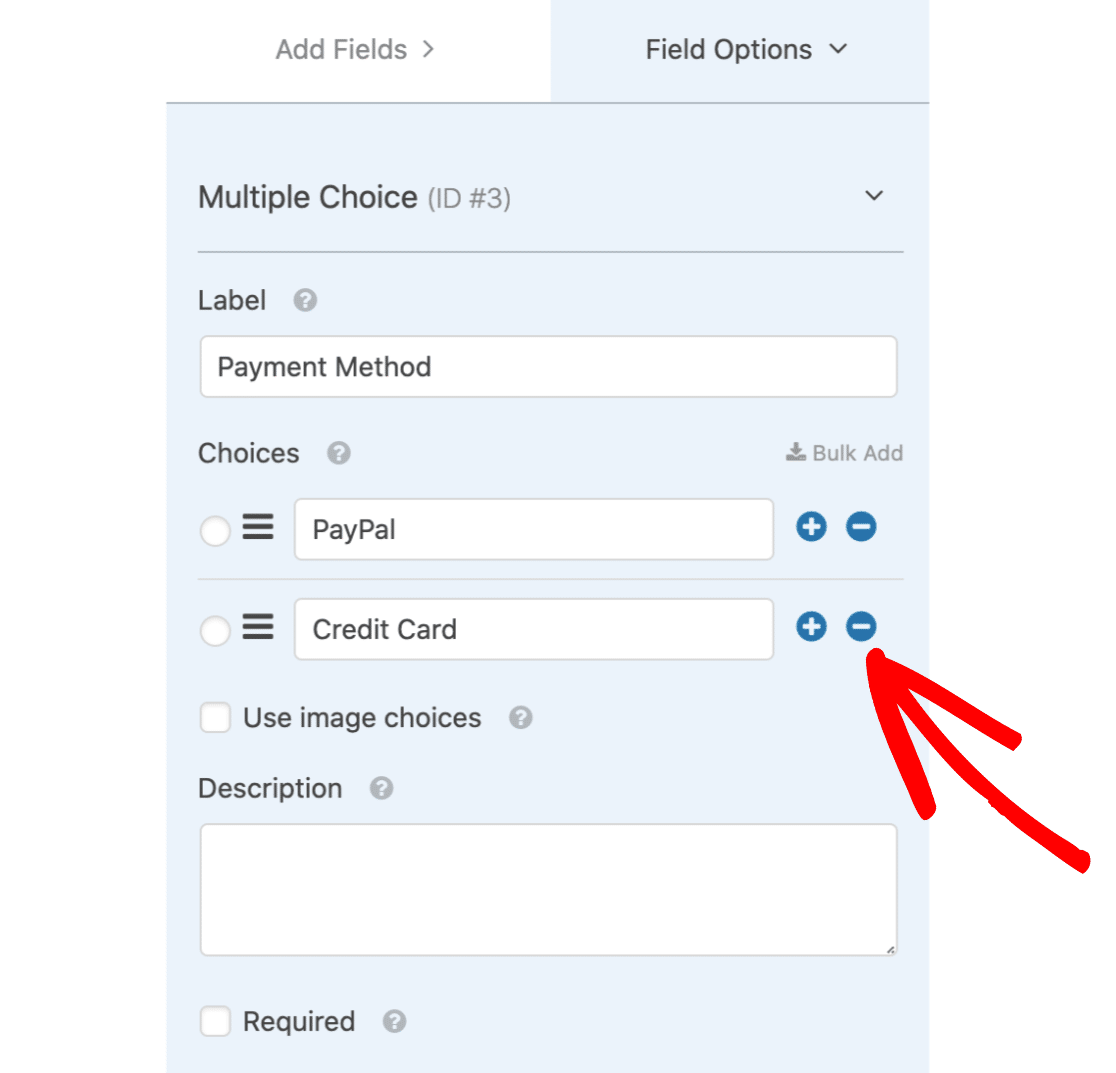Image resolution: width=1116 pixels, height=1073 pixels.
Task: Select PayPal as the default choice
Action: (x=214, y=531)
